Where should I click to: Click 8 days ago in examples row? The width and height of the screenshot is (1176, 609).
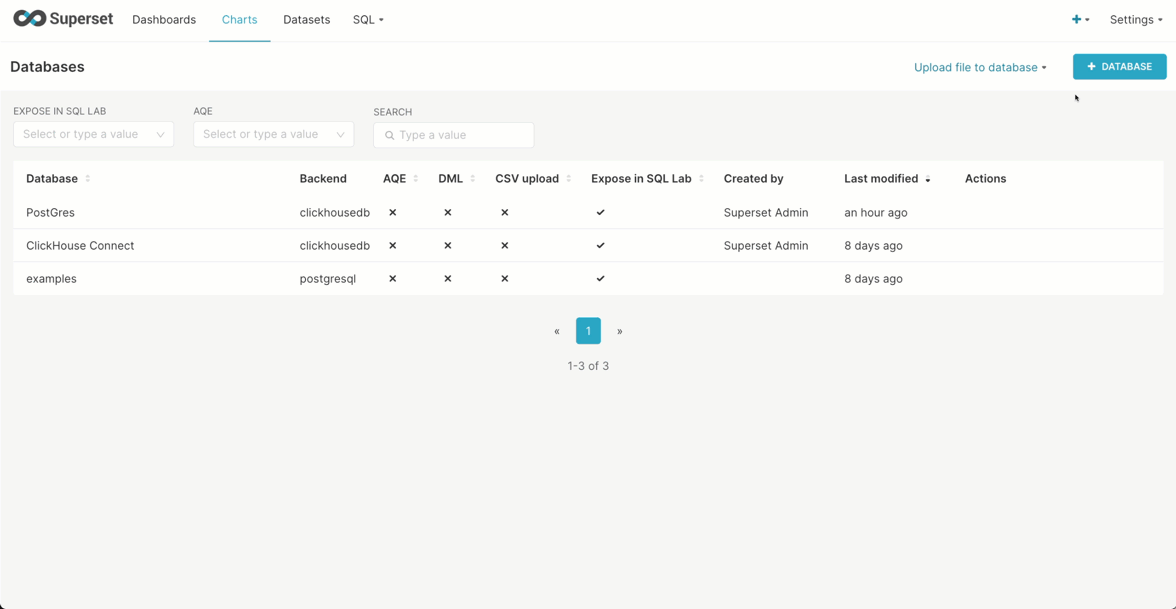coord(873,278)
